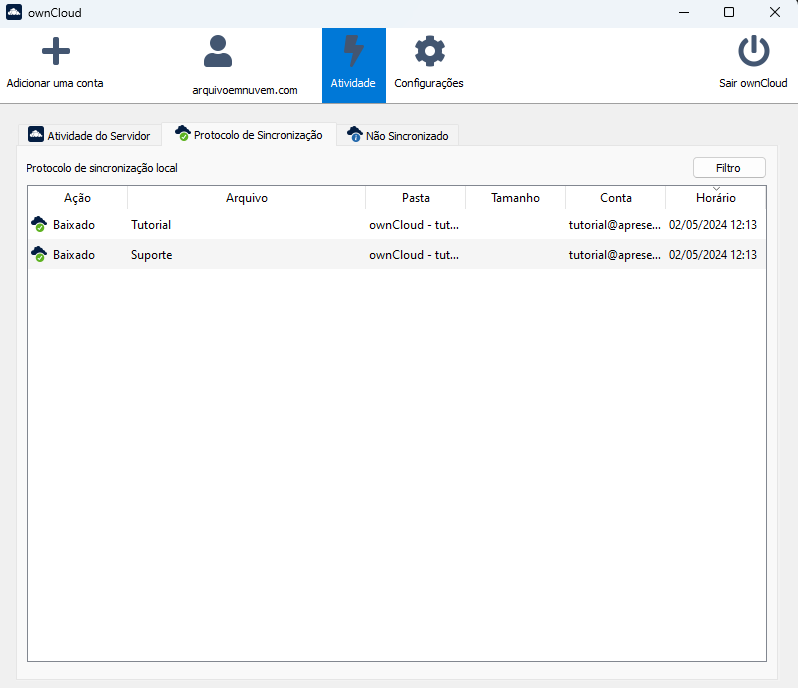Image resolution: width=798 pixels, height=688 pixels.
Task: Click the Adicionar uma conta plus icon
Action: 55,51
